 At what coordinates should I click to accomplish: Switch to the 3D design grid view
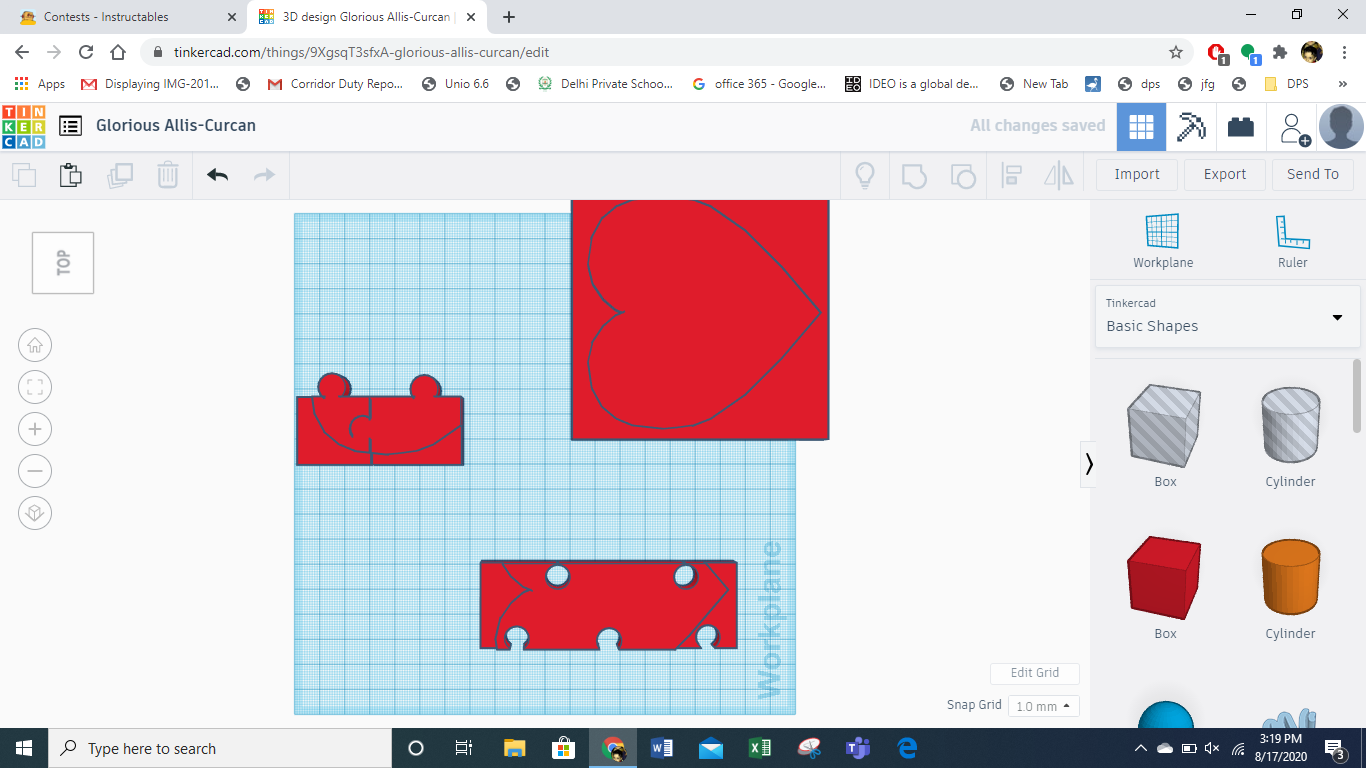[1141, 127]
